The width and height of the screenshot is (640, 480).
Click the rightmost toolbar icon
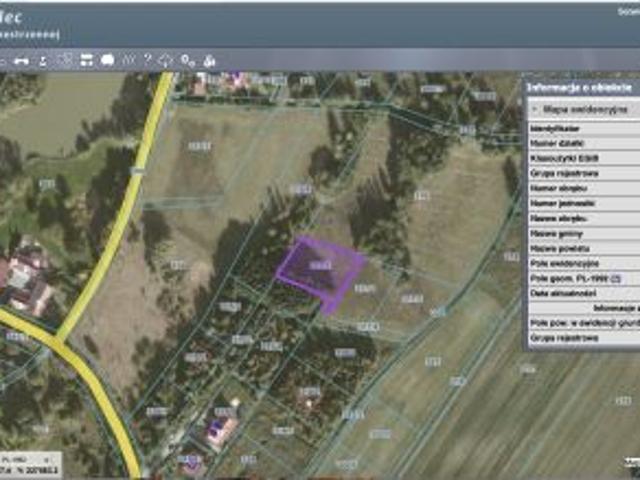click(209, 60)
